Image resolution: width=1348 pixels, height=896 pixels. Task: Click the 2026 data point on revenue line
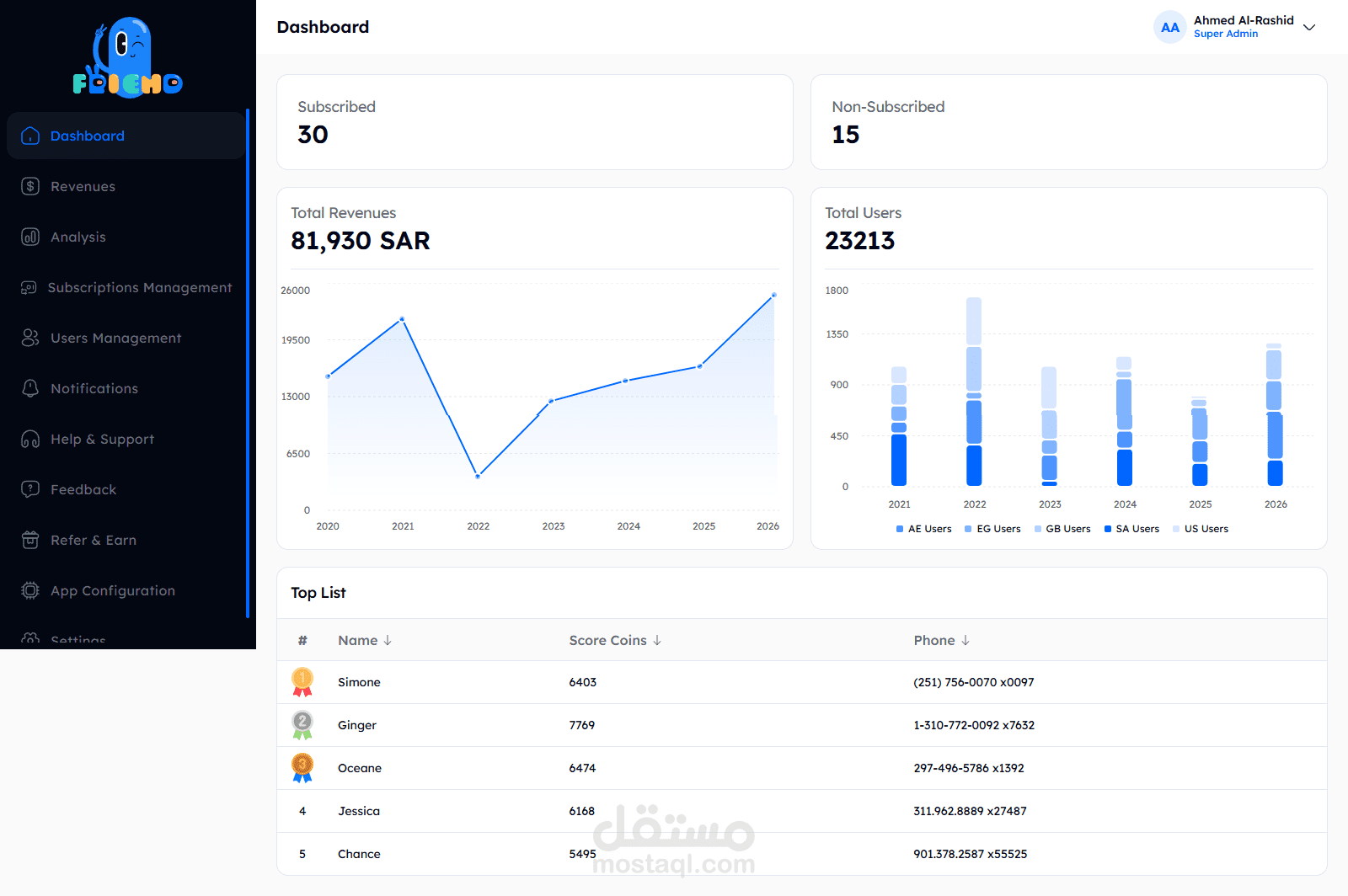point(774,295)
